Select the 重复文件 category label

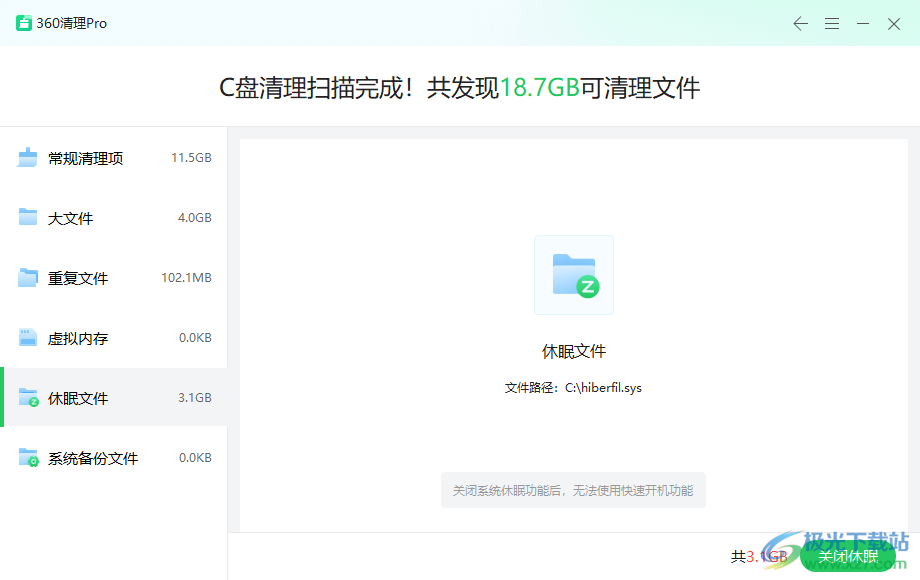click(78, 278)
